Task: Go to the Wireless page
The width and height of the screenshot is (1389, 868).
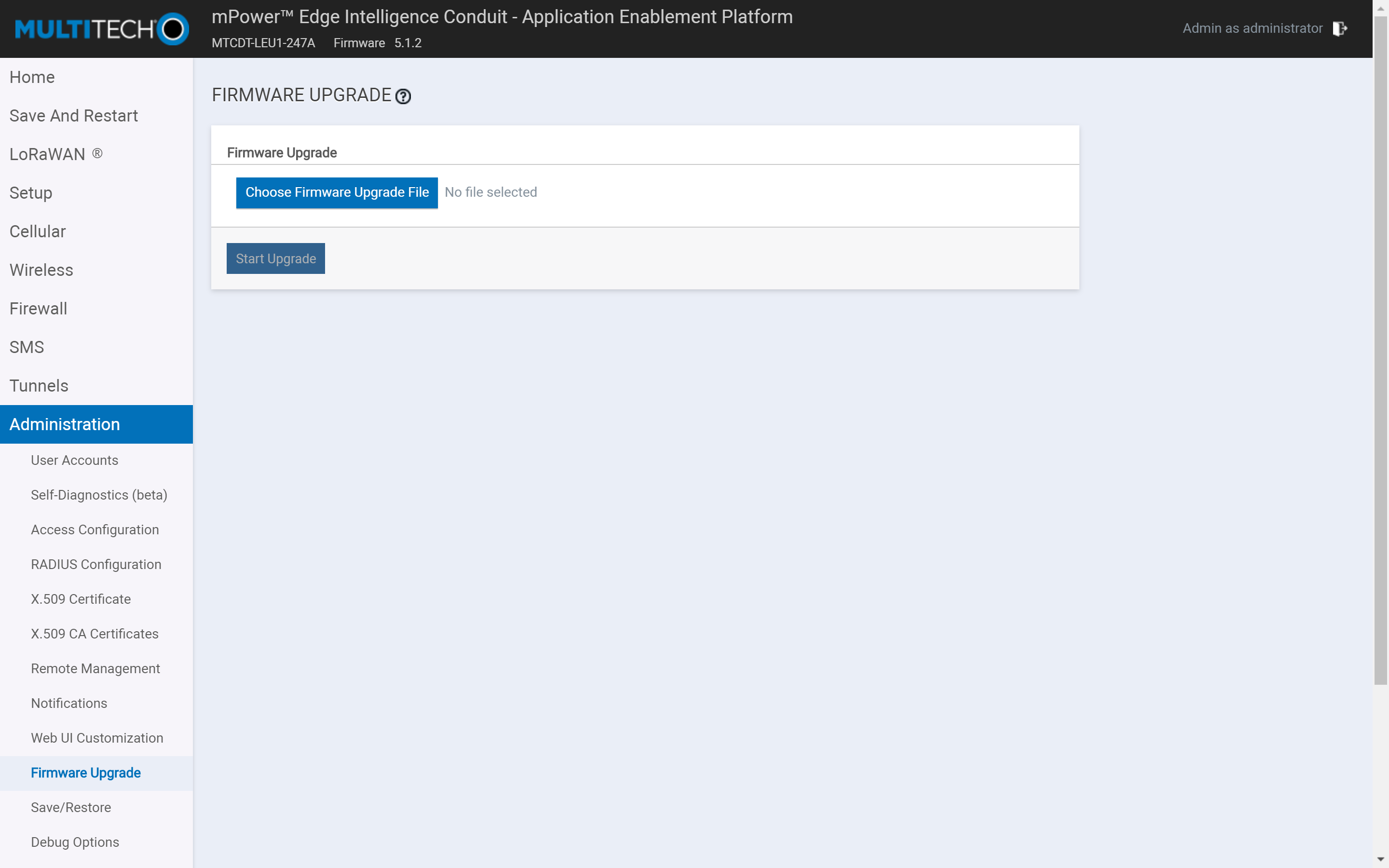Action: point(41,270)
